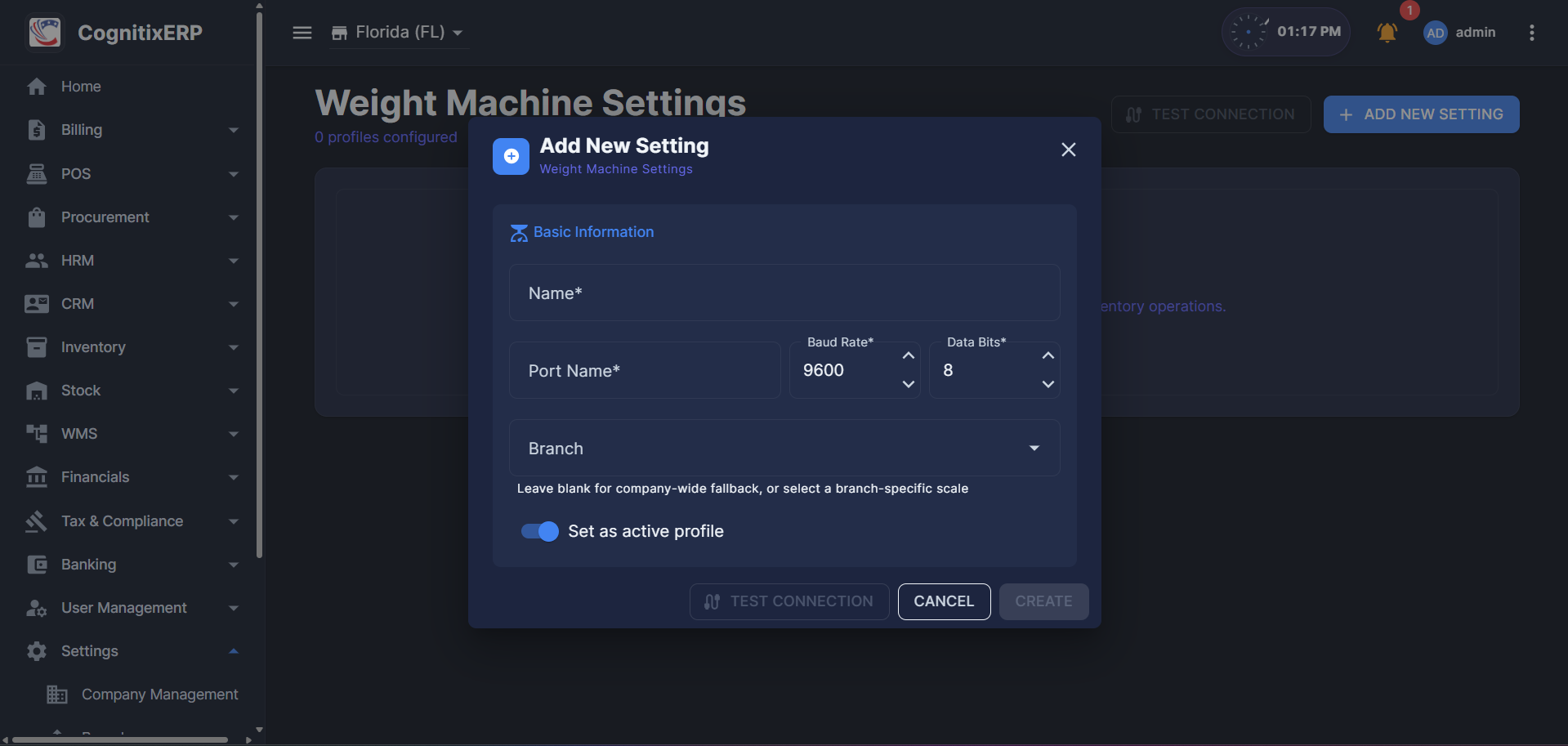Click the admin username label
Image resolution: width=1568 pixels, height=746 pixels.
[1476, 33]
